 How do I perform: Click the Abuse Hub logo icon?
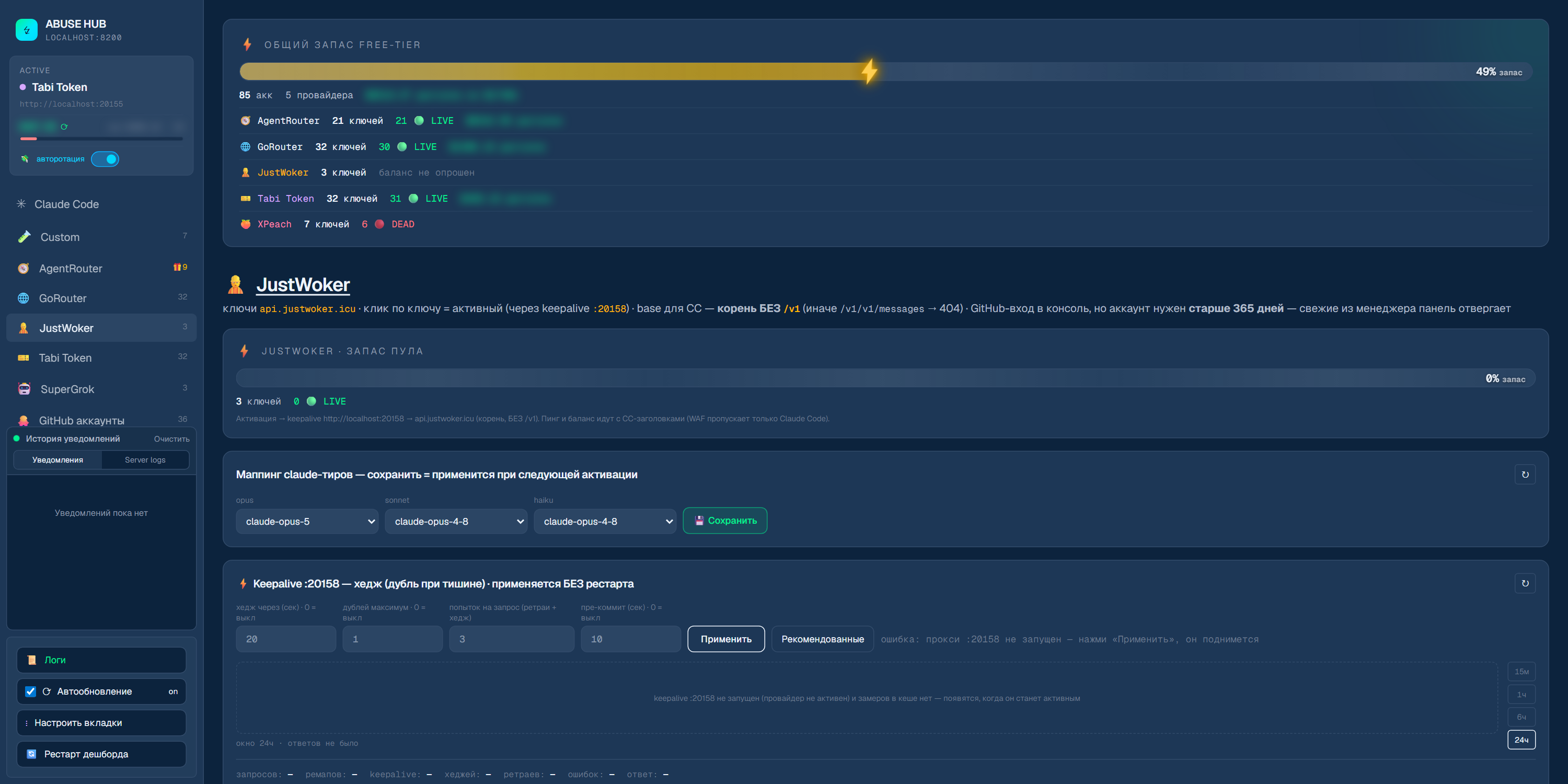tap(26, 29)
